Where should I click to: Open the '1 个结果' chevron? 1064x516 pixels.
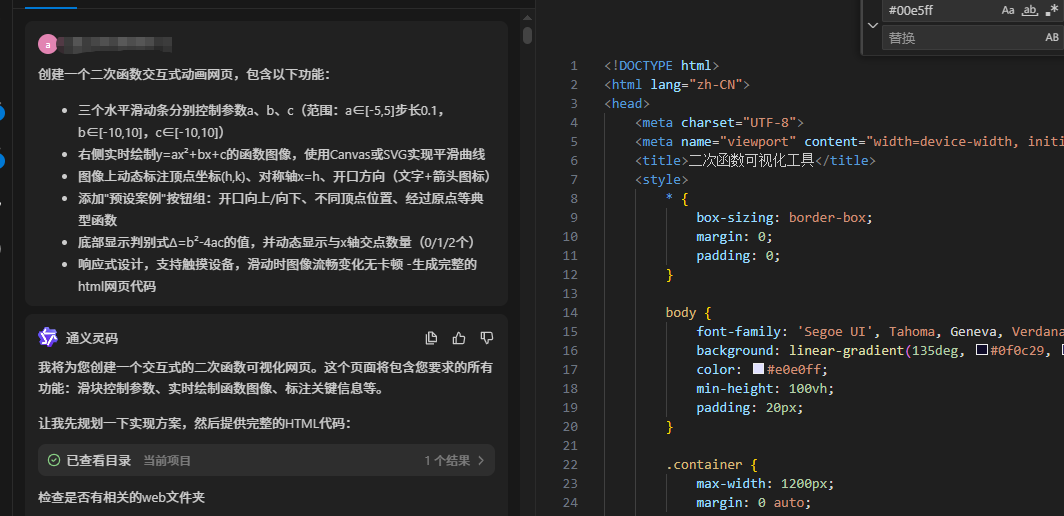pyautogui.click(x=481, y=460)
